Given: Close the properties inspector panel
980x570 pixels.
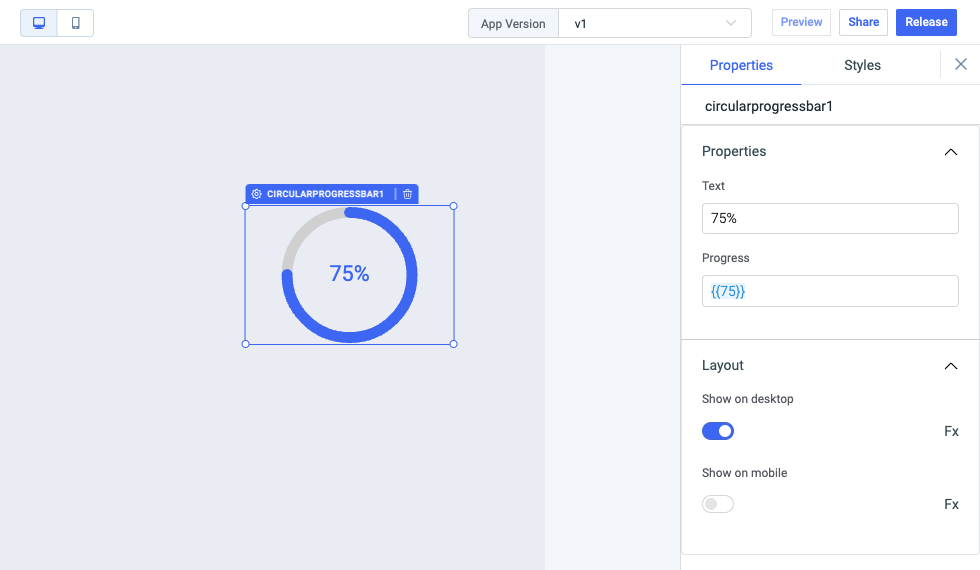Looking at the screenshot, I should click(960, 64).
